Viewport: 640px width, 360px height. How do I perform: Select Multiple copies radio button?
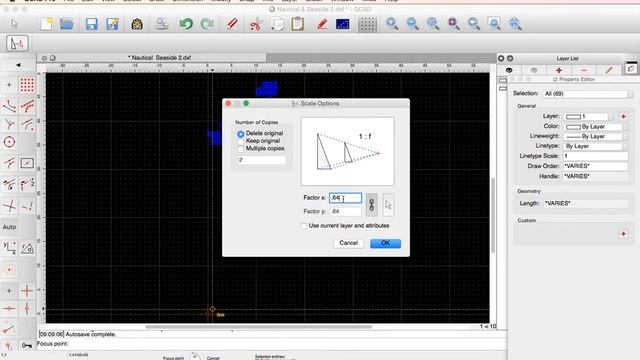pyautogui.click(x=240, y=149)
